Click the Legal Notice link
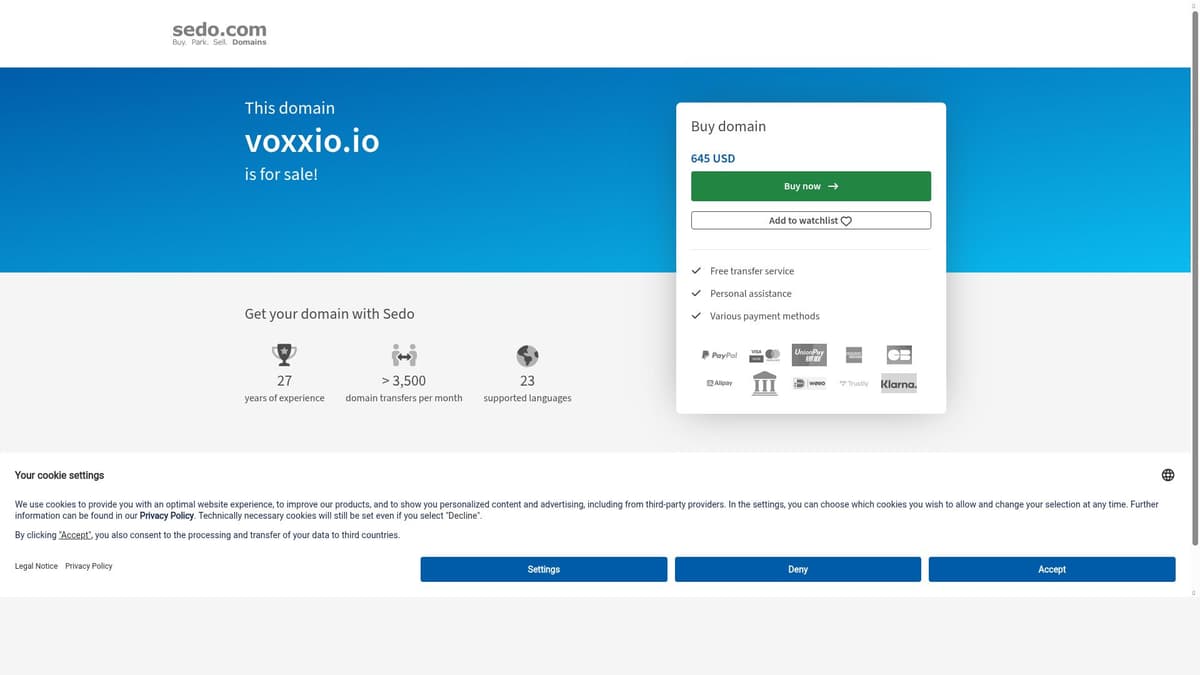 [x=35, y=566]
